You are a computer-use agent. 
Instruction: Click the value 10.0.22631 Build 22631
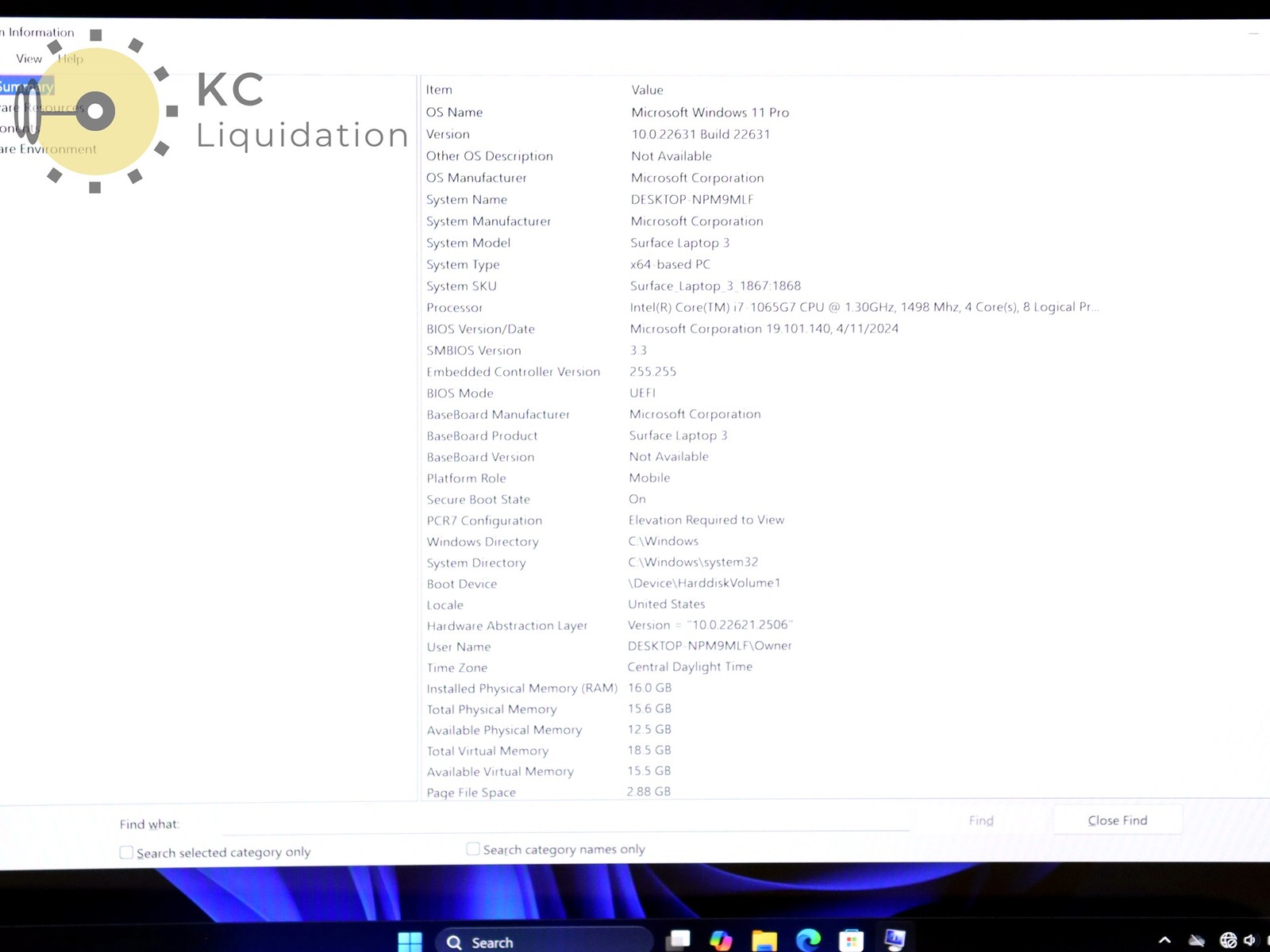tap(701, 134)
